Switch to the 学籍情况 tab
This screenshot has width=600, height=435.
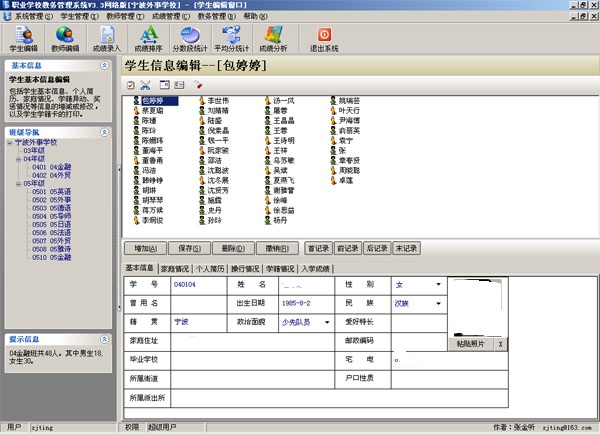coord(280,269)
